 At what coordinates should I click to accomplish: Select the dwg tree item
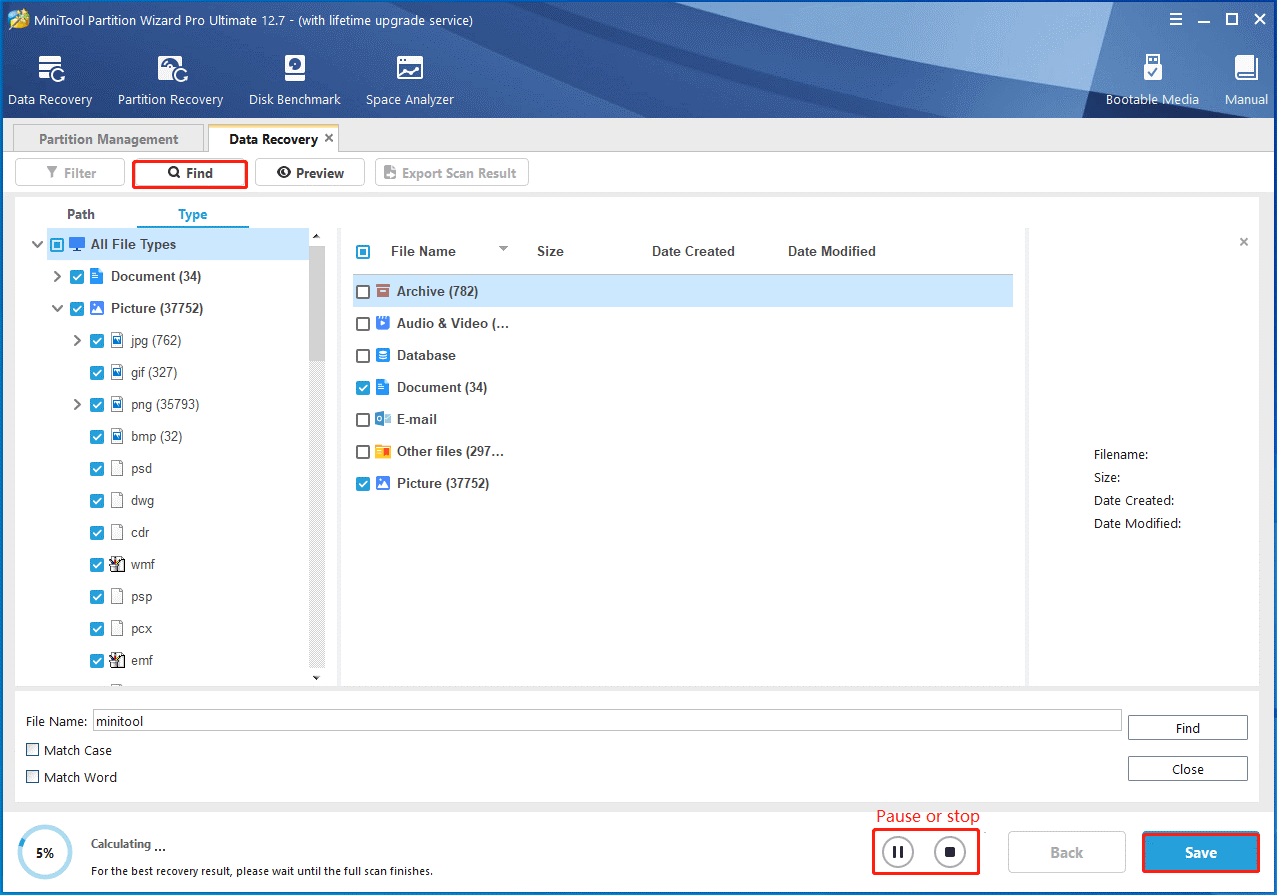point(142,500)
